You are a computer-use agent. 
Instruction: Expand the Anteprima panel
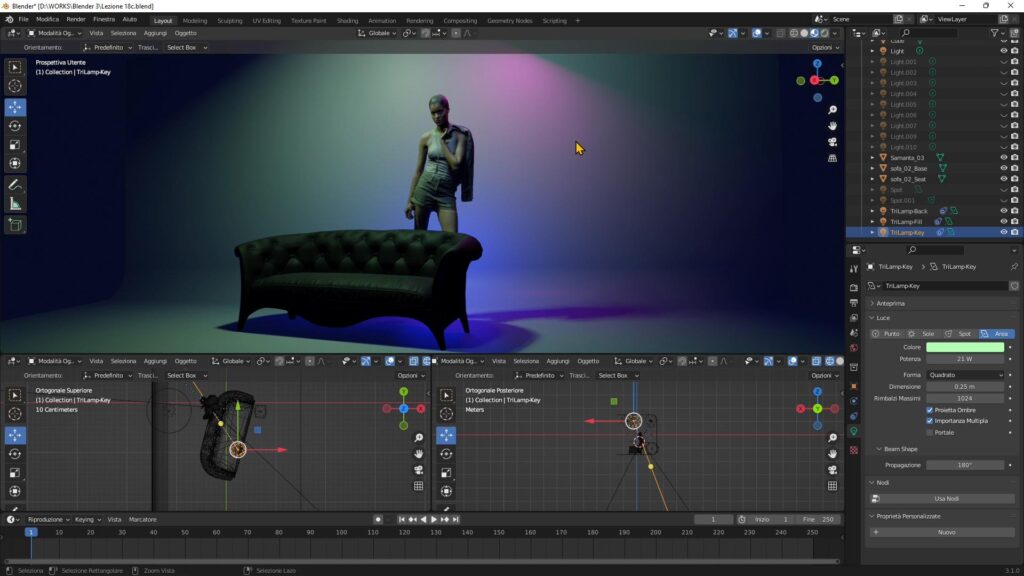click(889, 304)
